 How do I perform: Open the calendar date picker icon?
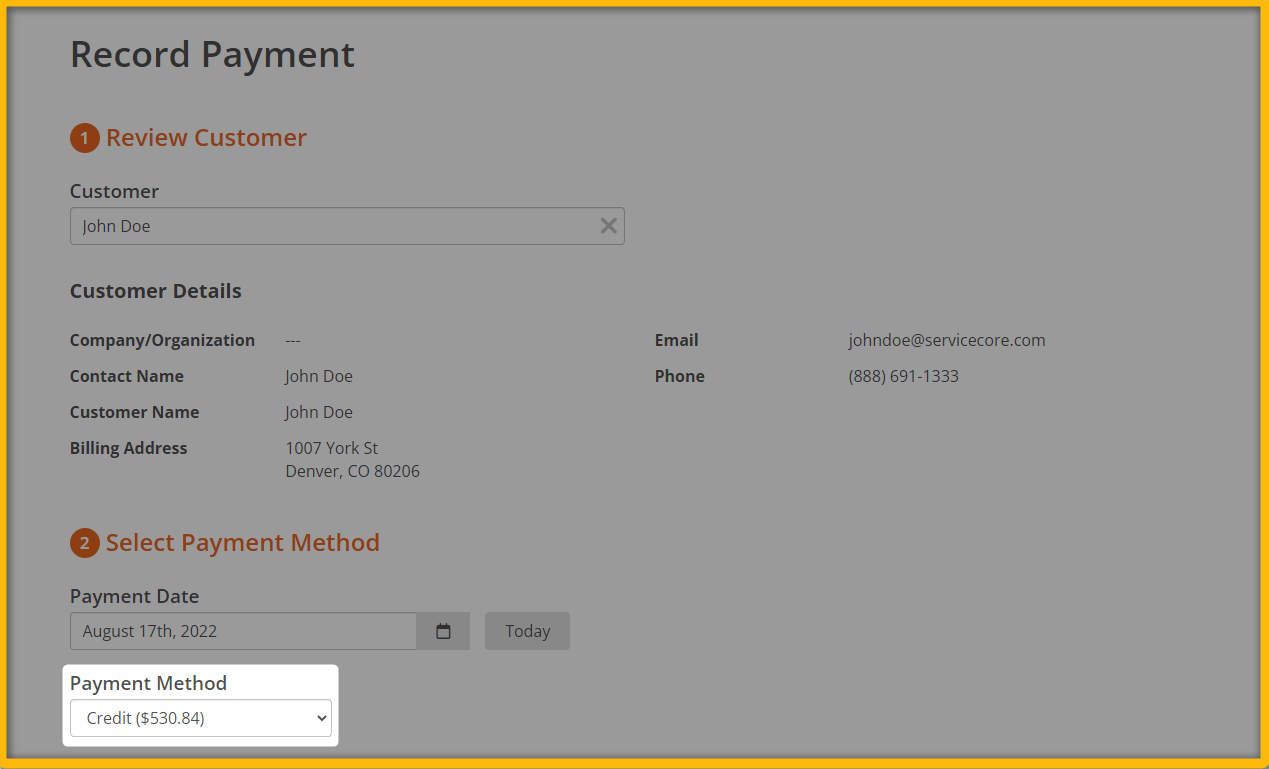tap(444, 631)
